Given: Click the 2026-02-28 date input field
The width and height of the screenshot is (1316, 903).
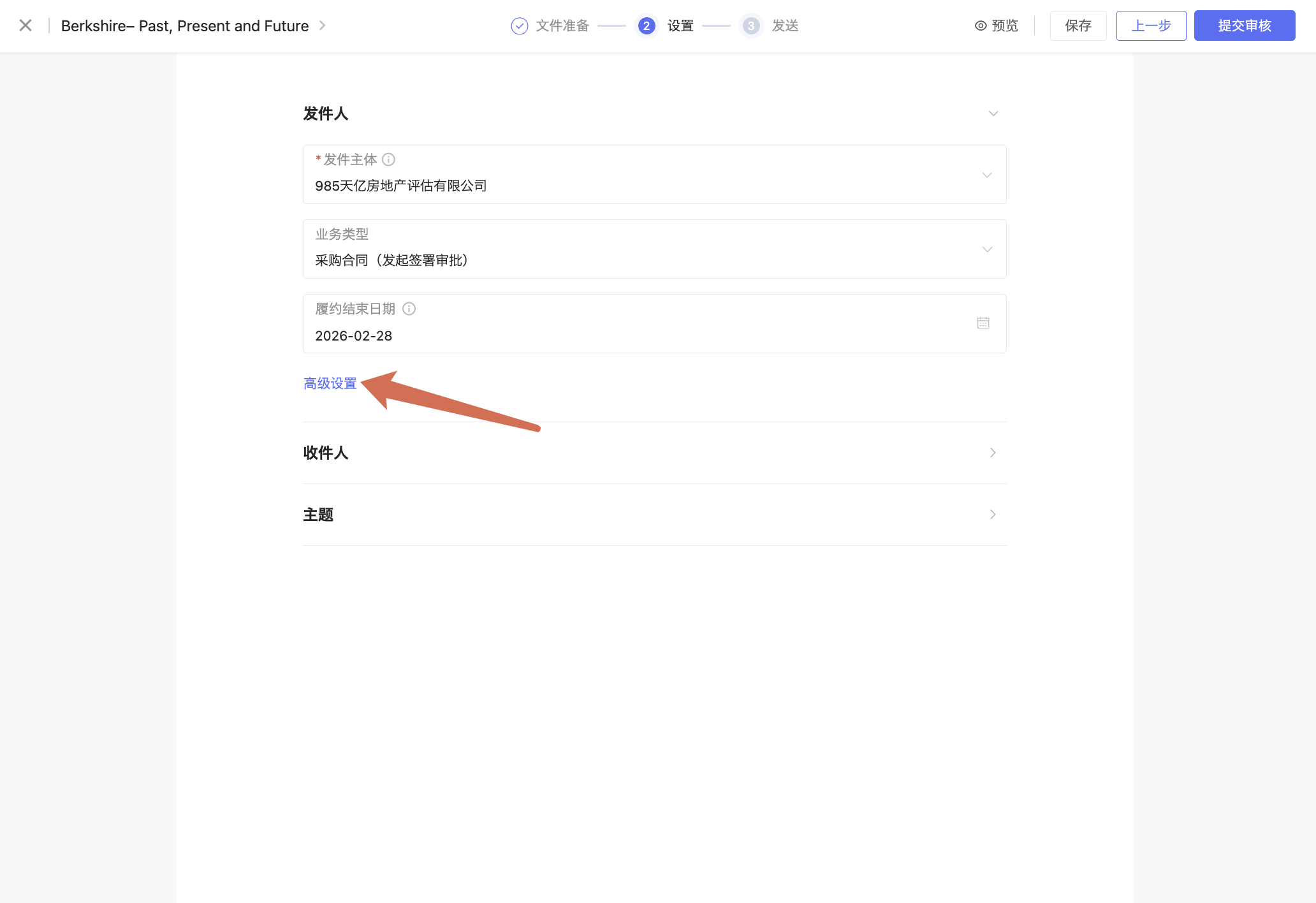Looking at the screenshot, I should [x=354, y=336].
